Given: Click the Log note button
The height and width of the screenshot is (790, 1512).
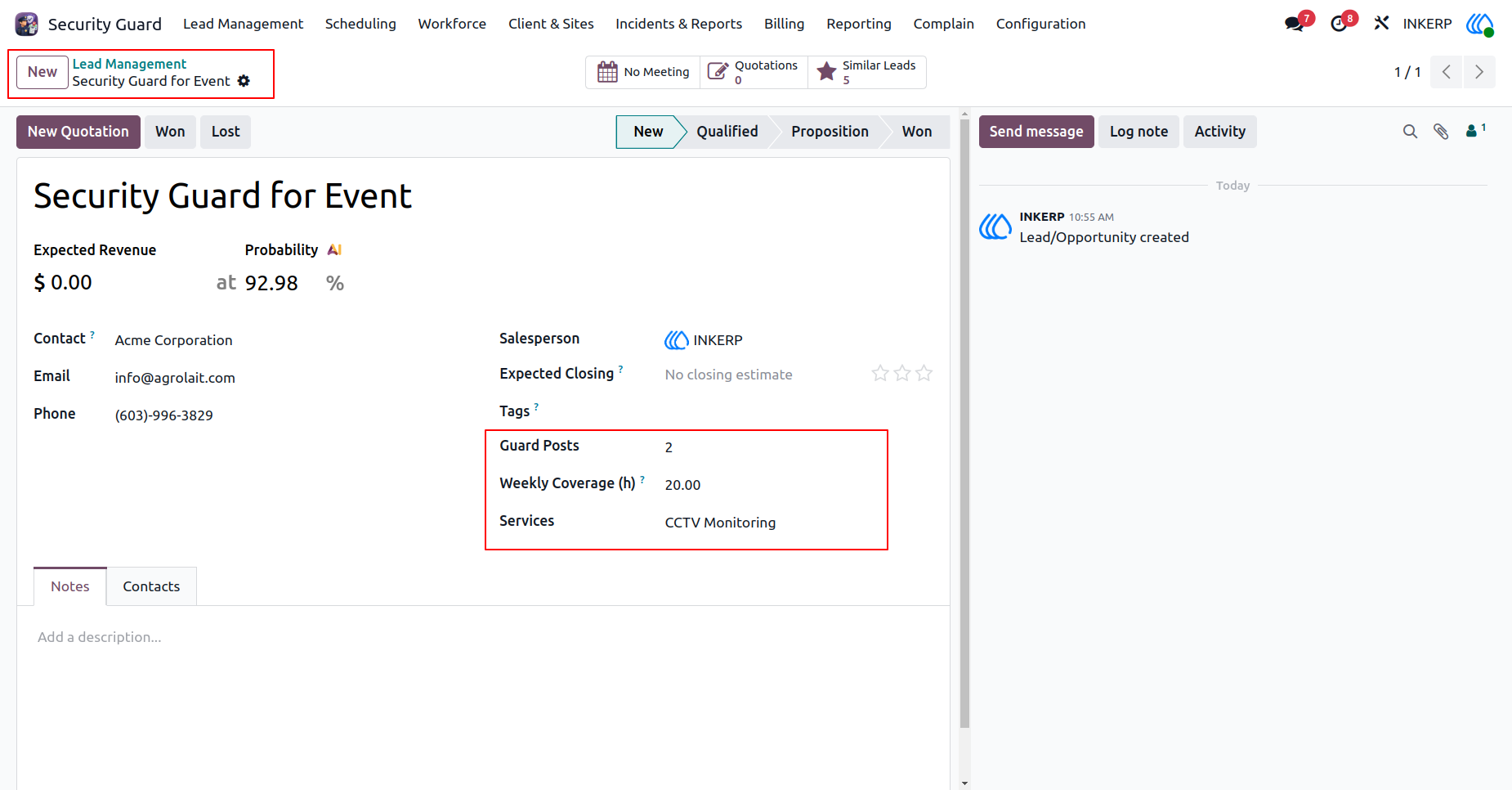Looking at the screenshot, I should coord(1138,132).
